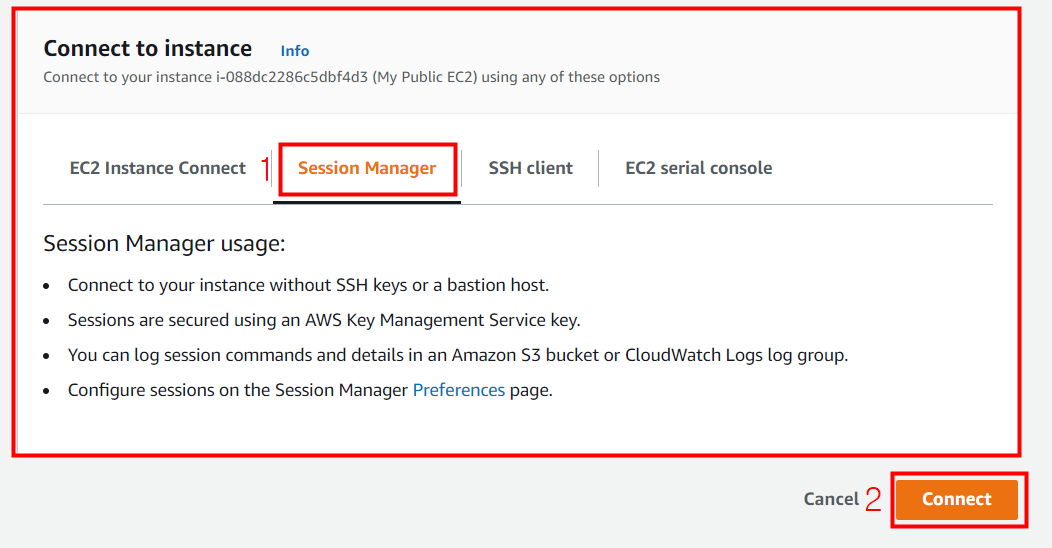Click the 'AWS Key Management Service key' line
The image size is (1052, 548).
(324, 320)
